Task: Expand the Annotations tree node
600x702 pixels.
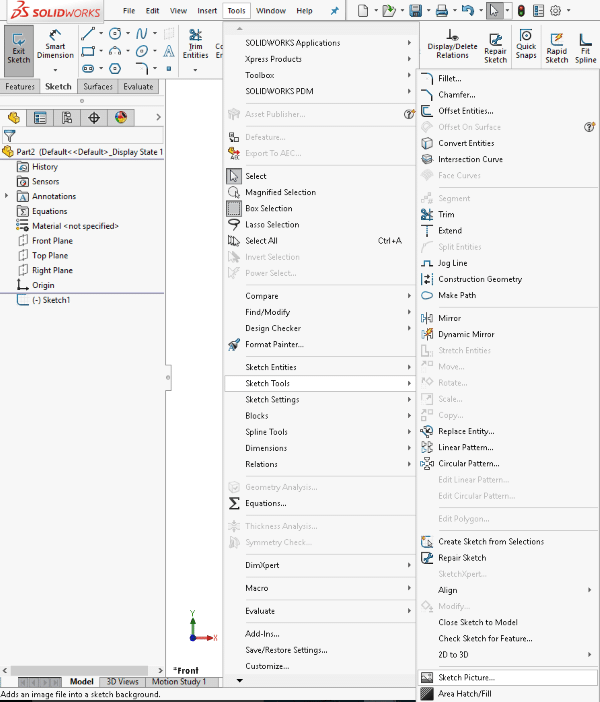Action: pos(6,196)
